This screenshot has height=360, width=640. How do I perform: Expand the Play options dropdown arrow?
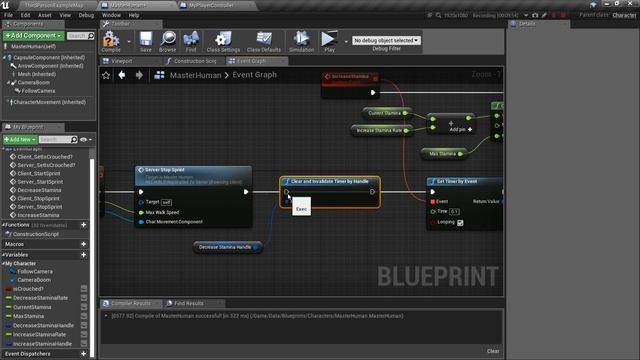tap(346, 42)
